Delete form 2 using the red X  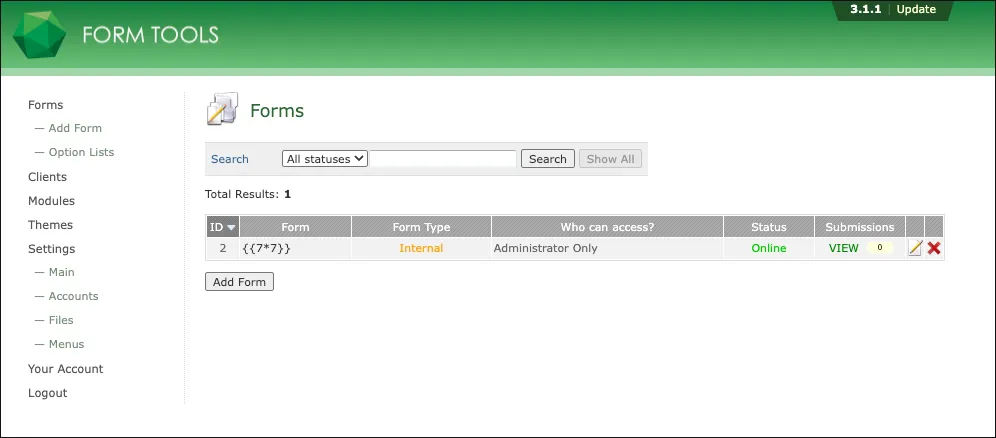[934, 248]
